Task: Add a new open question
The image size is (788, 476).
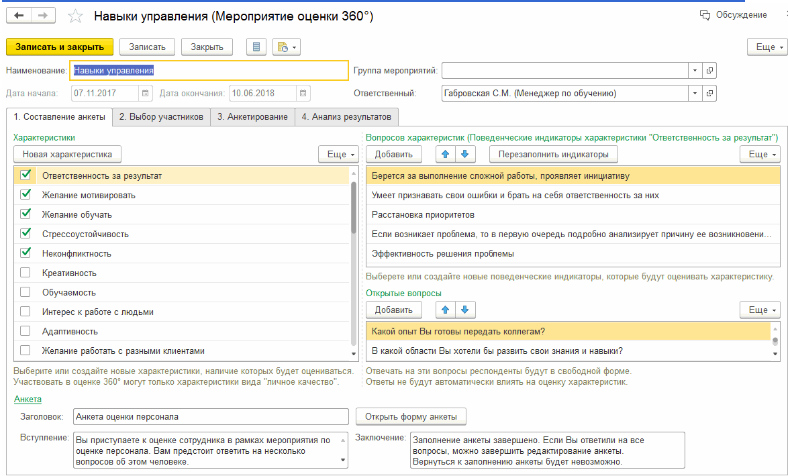Action: (393, 310)
